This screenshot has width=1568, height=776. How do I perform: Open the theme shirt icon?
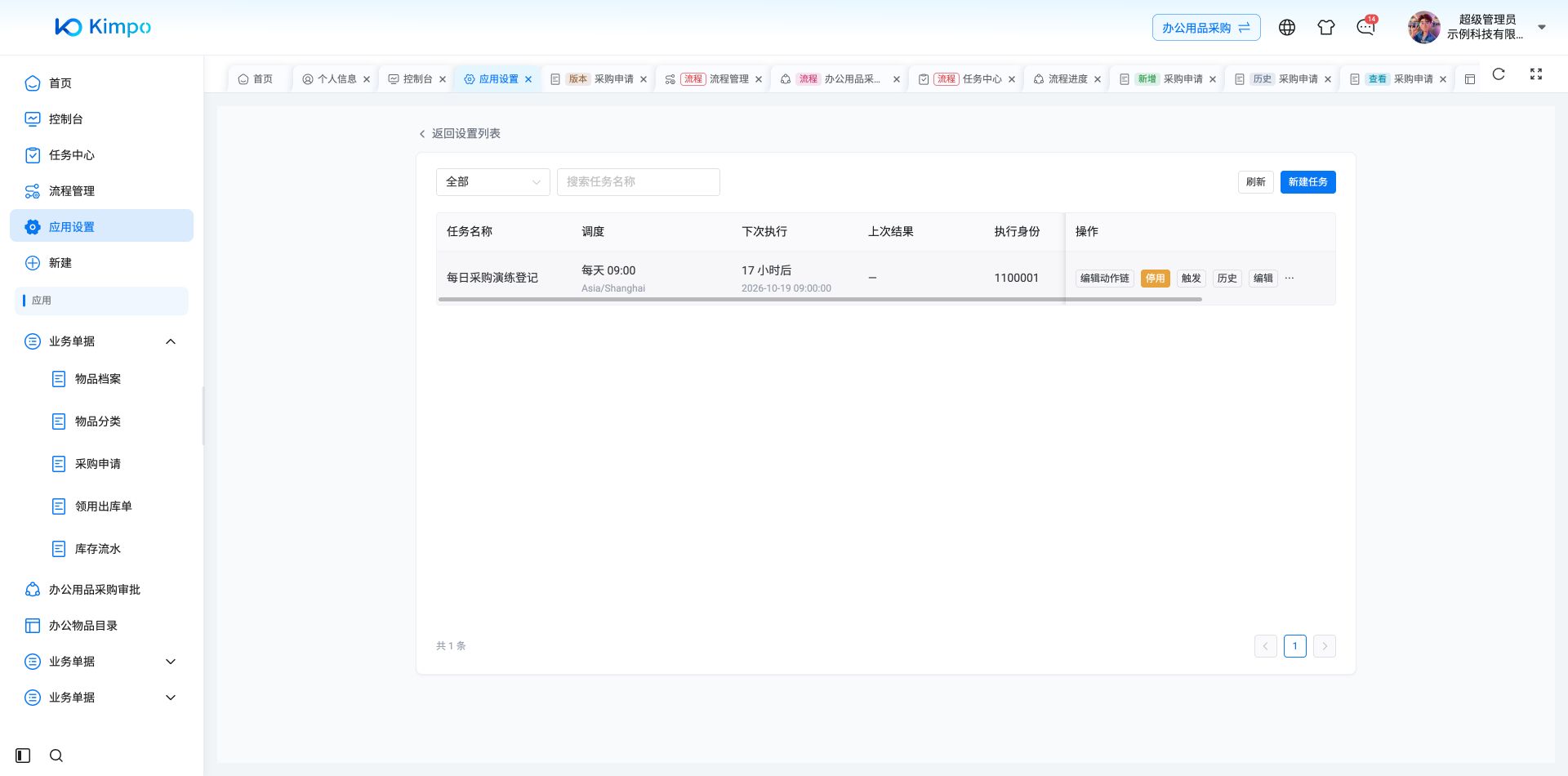1326,28
